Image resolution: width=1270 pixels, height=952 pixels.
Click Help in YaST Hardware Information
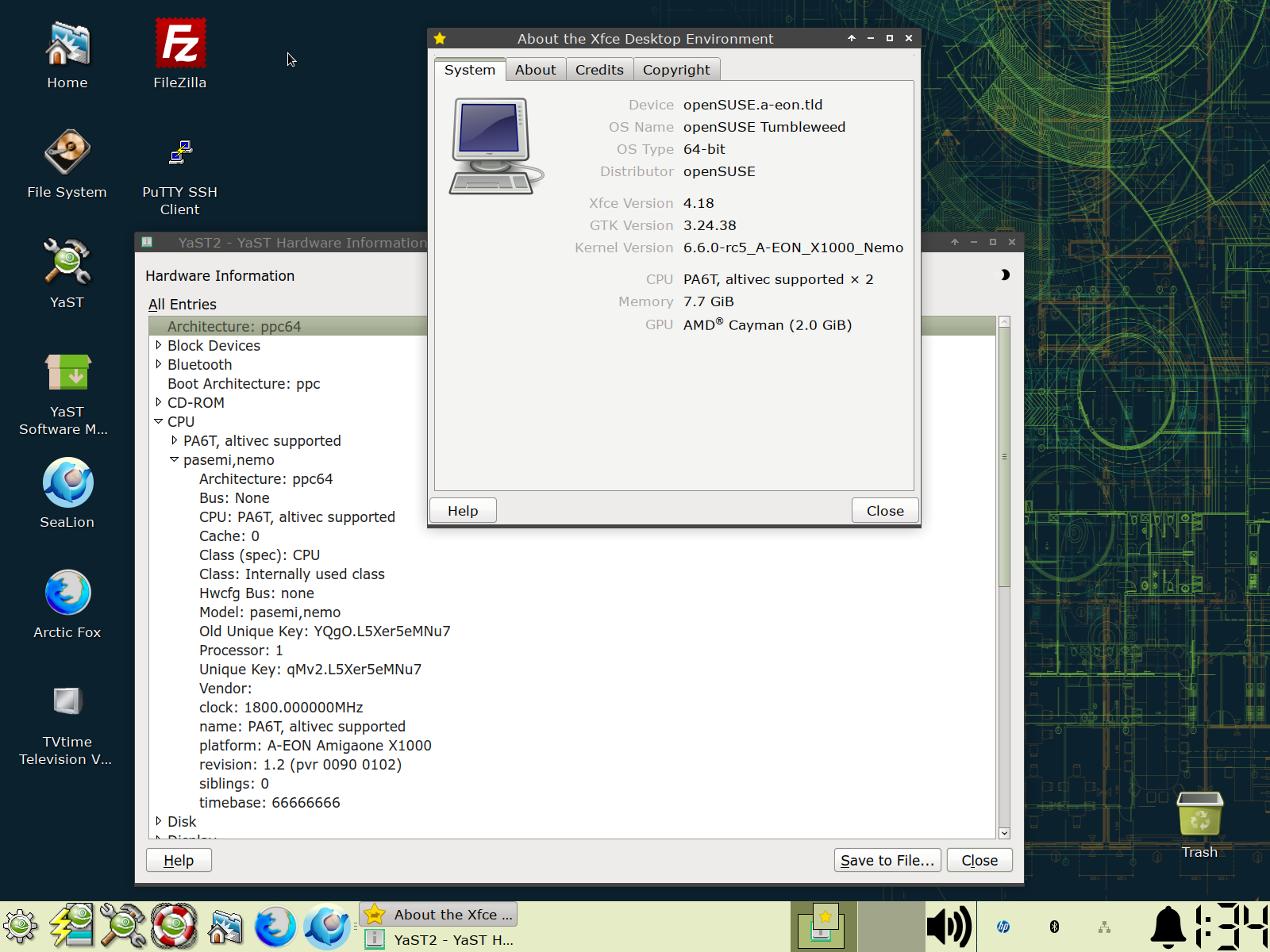179,860
